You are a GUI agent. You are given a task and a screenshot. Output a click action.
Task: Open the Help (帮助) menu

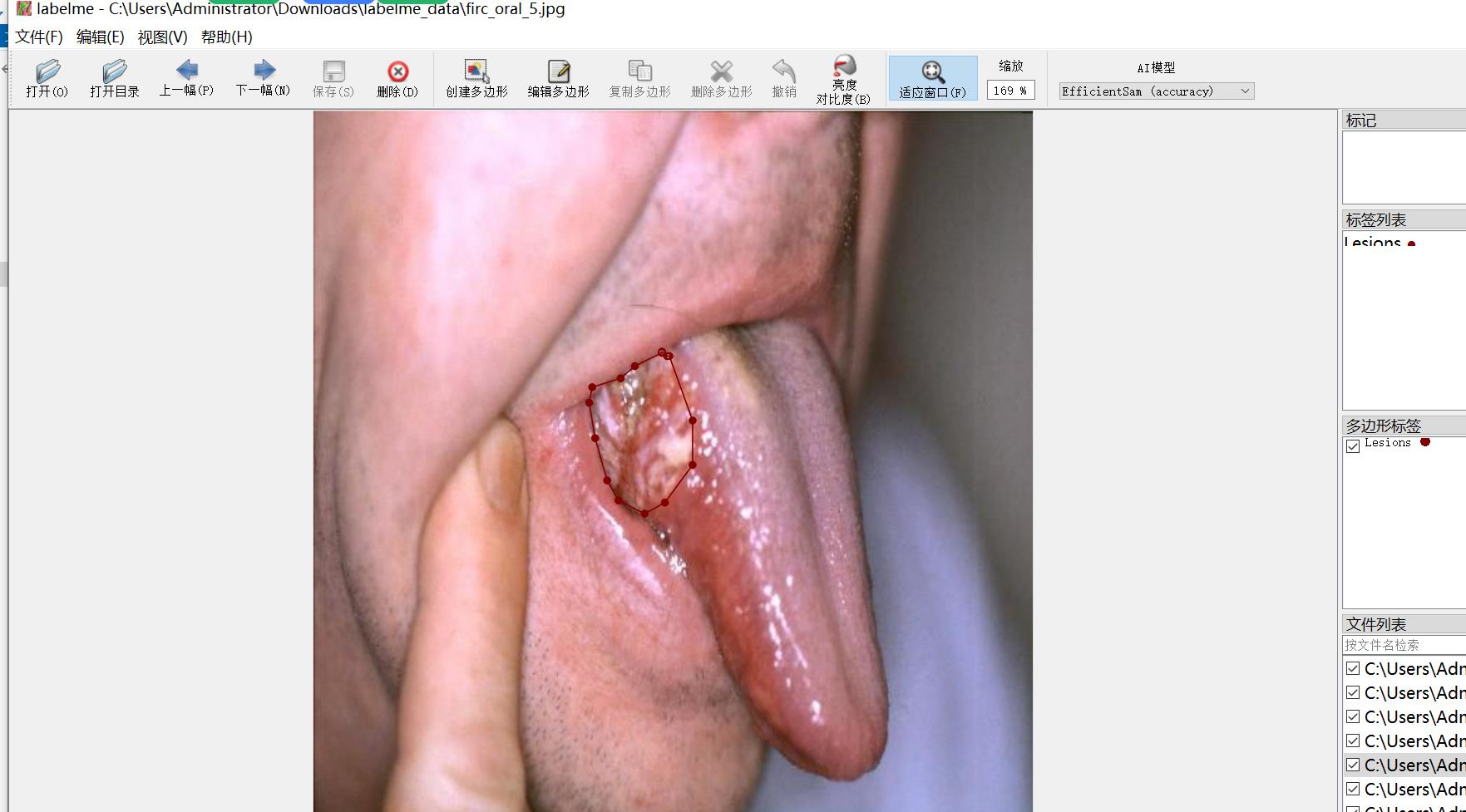(226, 37)
